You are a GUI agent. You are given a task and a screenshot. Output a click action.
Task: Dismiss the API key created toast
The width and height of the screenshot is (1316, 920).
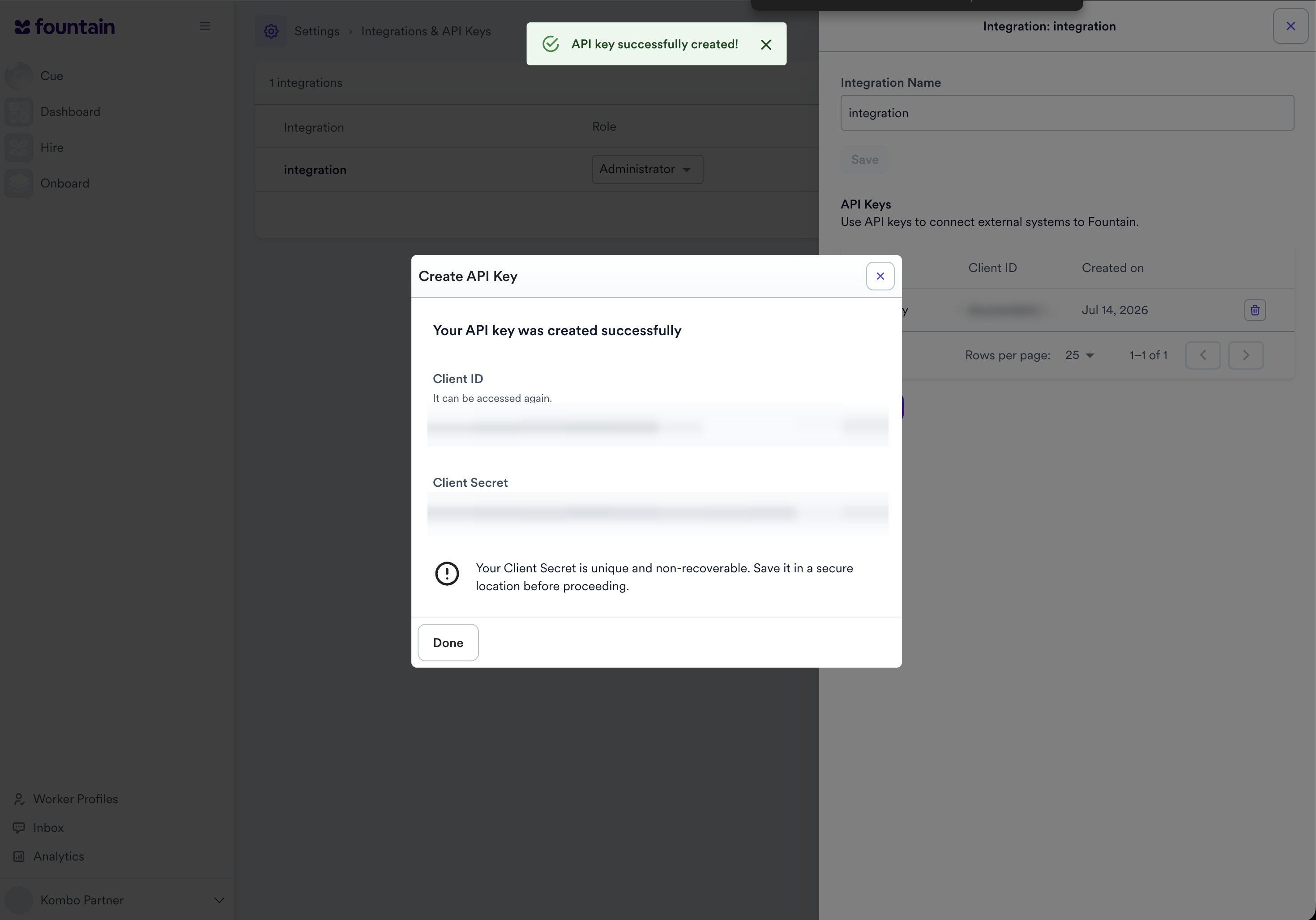[x=766, y=44]
